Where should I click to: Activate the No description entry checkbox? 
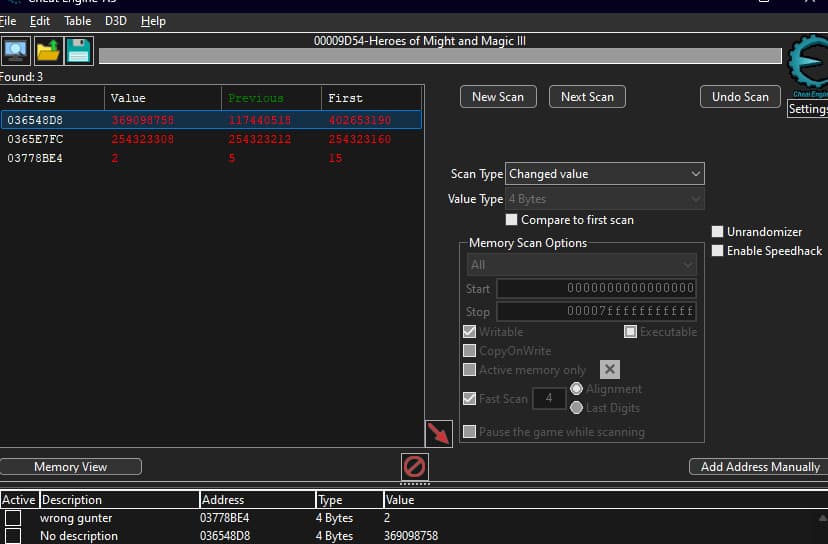coord(13,536)
